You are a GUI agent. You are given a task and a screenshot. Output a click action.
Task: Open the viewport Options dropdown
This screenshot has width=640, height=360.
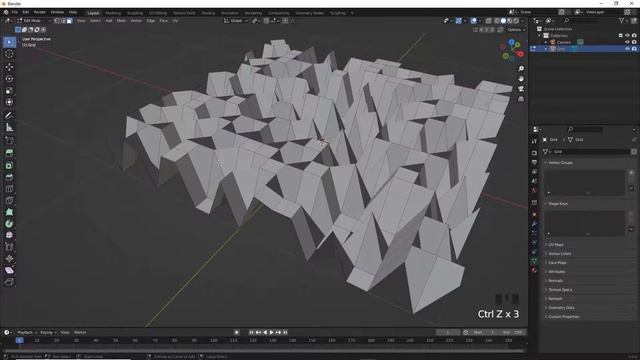(515, 29)
